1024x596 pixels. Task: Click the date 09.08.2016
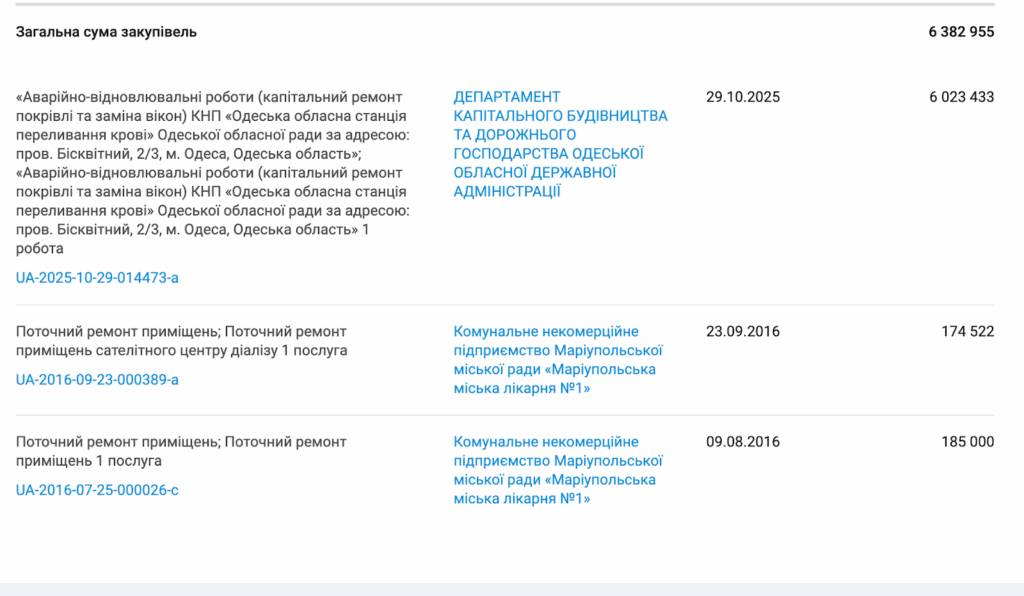[x=742, y=442]
